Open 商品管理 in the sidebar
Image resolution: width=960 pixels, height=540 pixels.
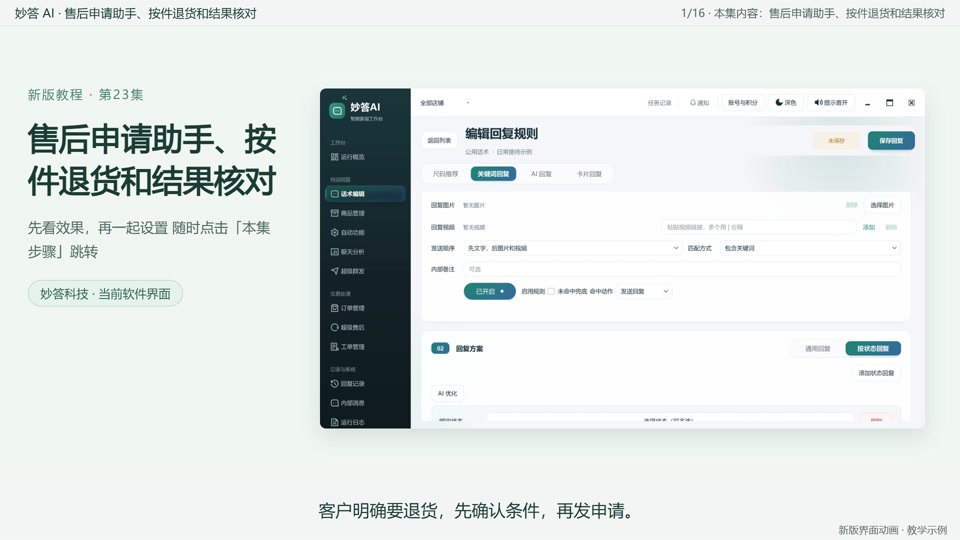pos(347,213)
